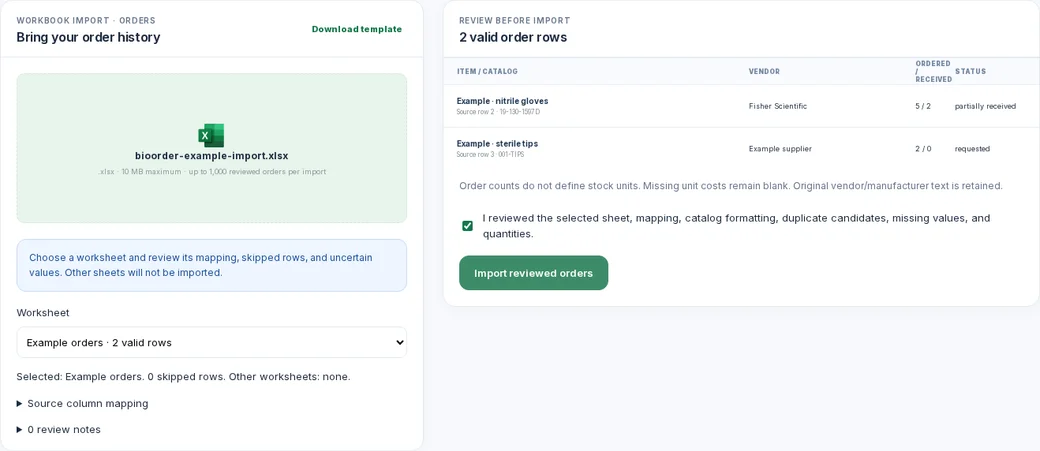Click the 'Order counts do not define stock units' note
Image resolution: width=1040 pixels, height=451 pixels.
[731, 186]
